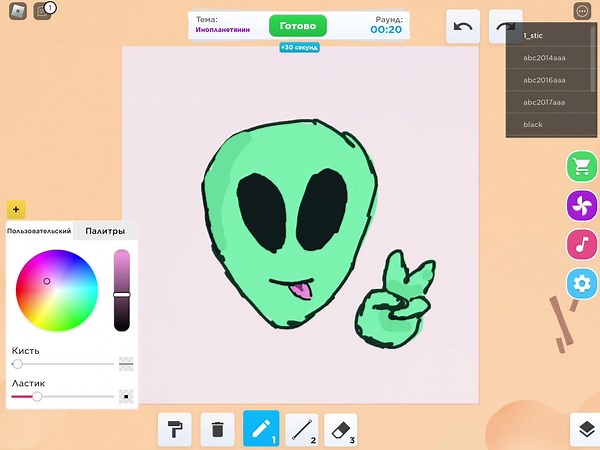Select player black in the list
The height and width of the screenshot is (450, 600).
coord(549,124)
